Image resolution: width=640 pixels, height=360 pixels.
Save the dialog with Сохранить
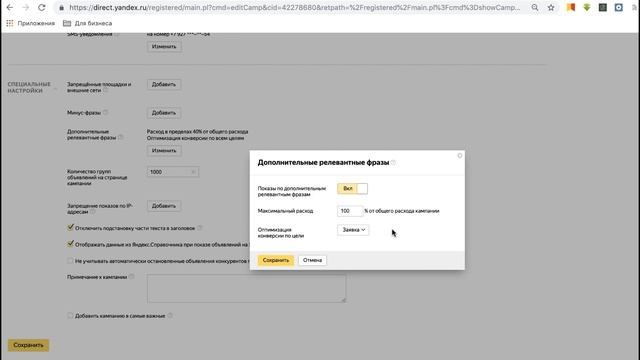[x=276, y=260]
